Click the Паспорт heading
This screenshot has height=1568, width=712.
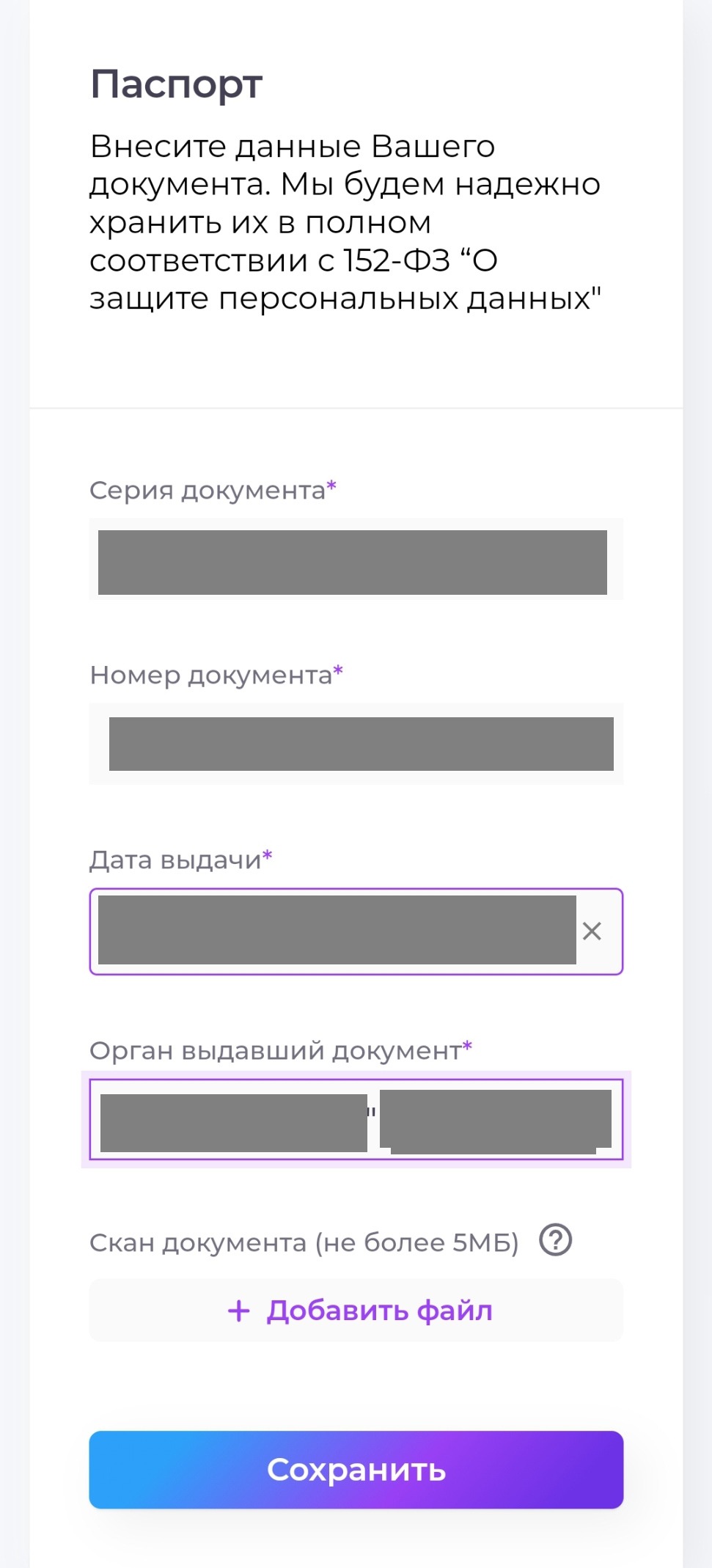176,84
